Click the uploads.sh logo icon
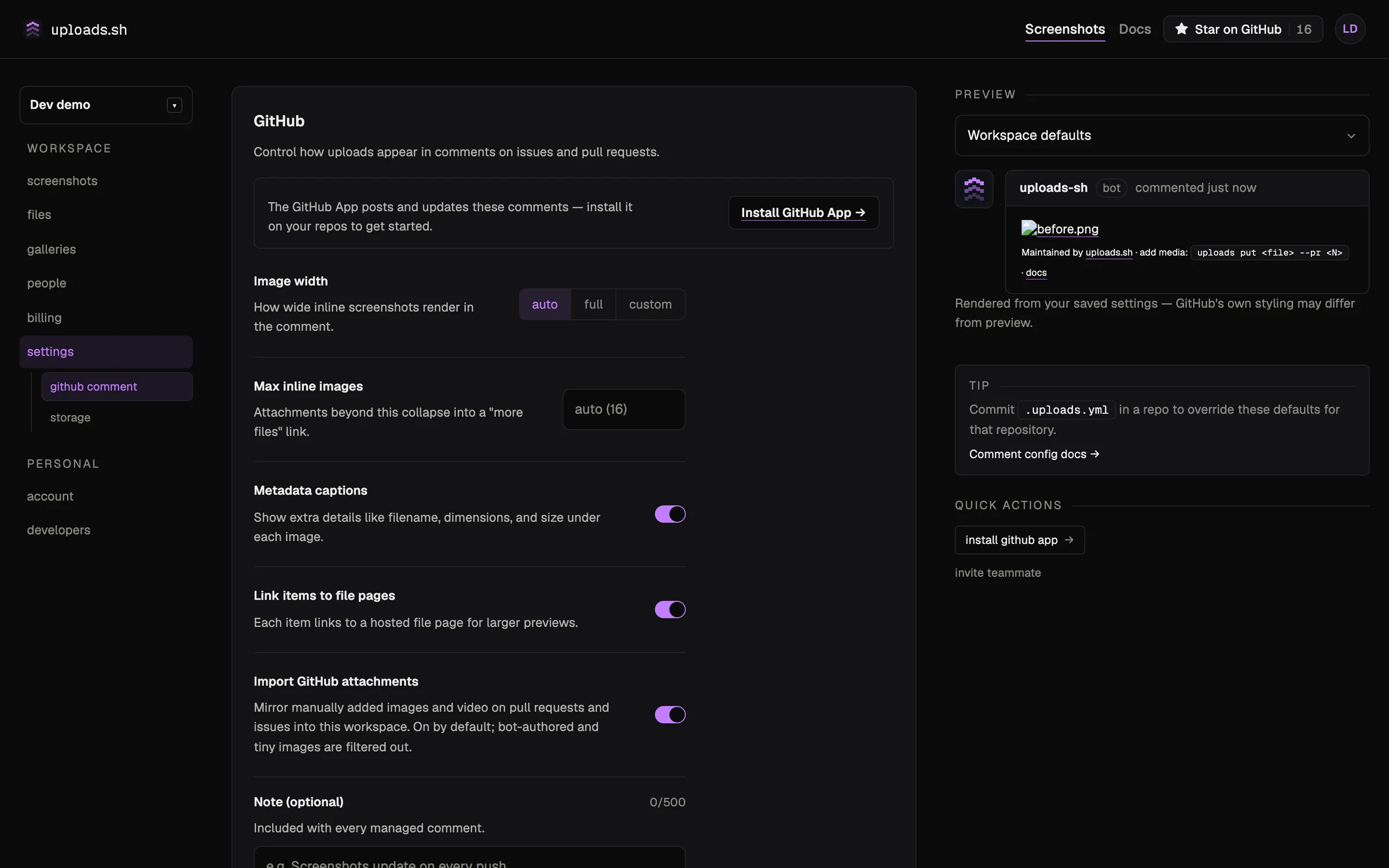The image size is (1389, 868). point(33,29)
